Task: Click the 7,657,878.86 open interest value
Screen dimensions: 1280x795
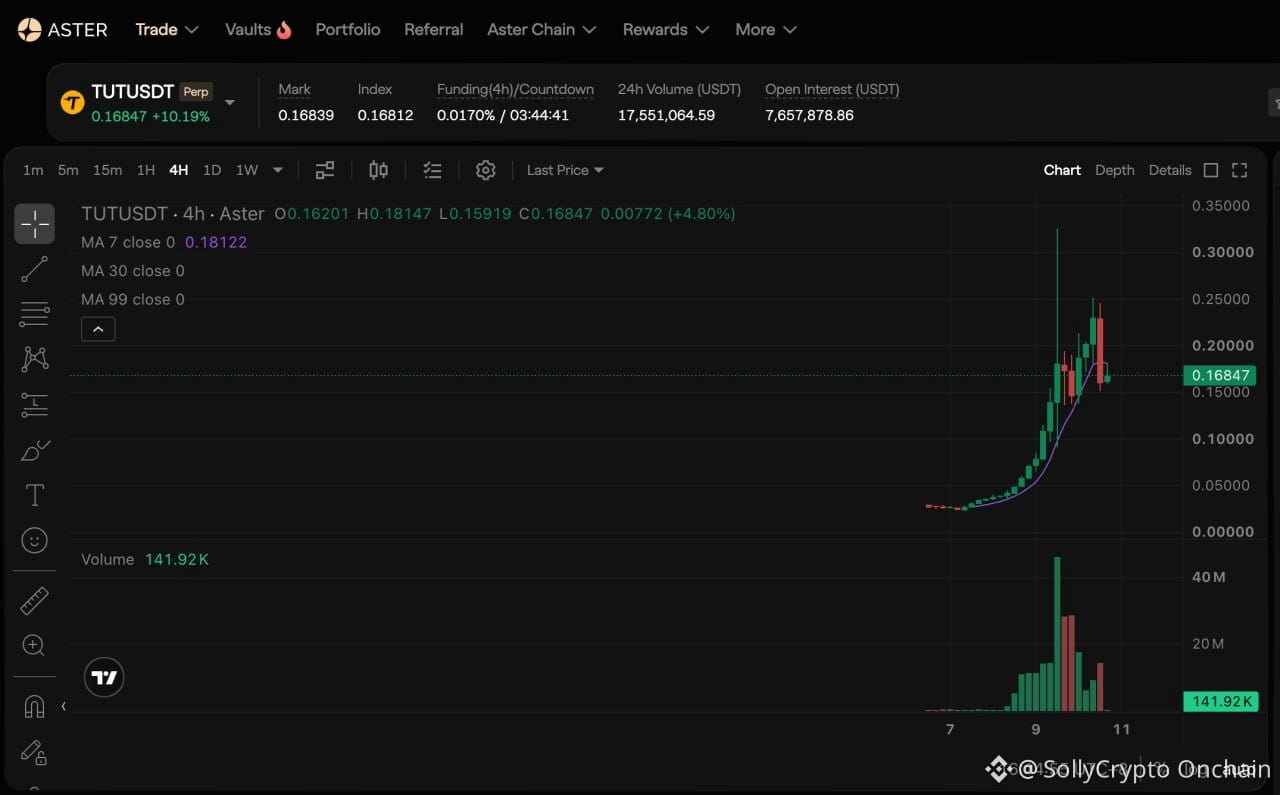Action: point(809,115)
